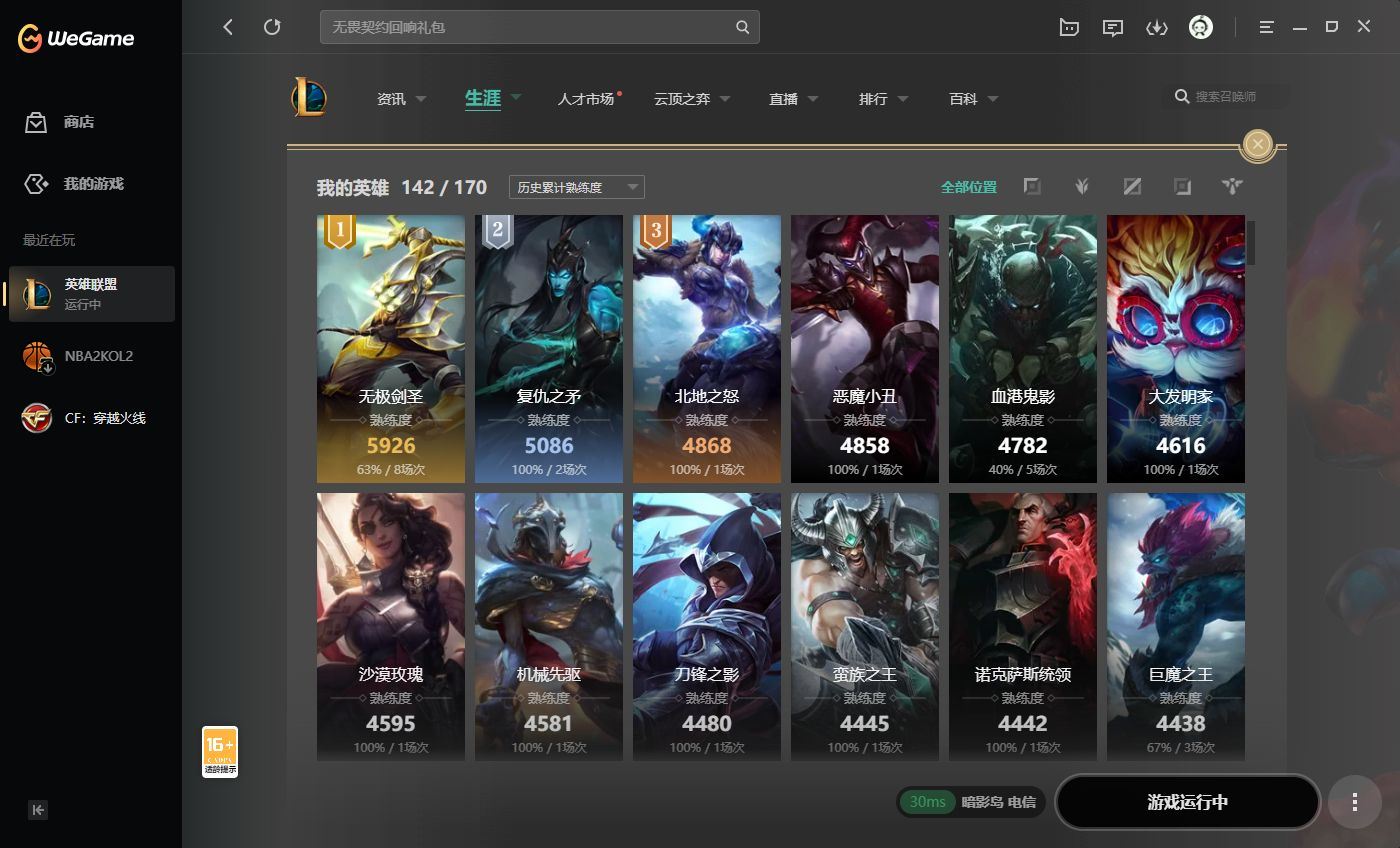Image resolution: width=1400 pixels, height=848 pixels.
Task: Click the 游戏运行中 button
Action: click(x=1187, y=802)
